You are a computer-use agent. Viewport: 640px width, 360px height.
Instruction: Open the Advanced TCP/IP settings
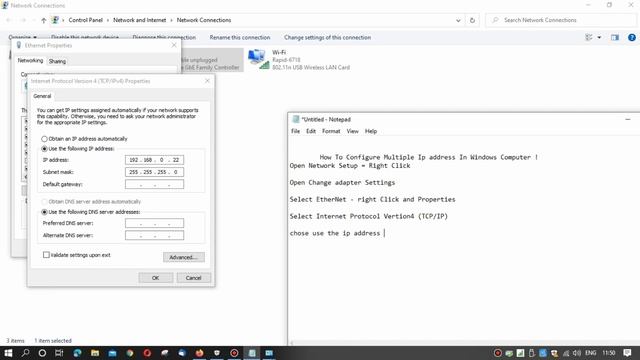(184, 257)
